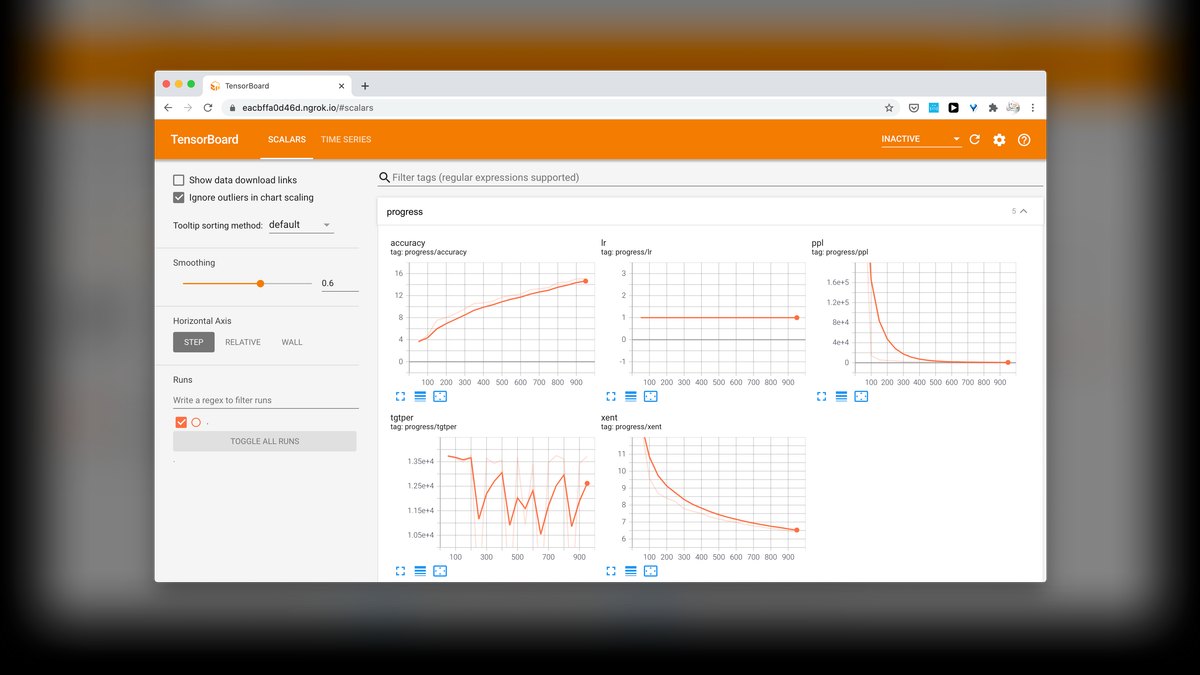The width and height of the screenshot is (1200, 675).
Task: Bookmark this page with star icon
Action: 889,107
